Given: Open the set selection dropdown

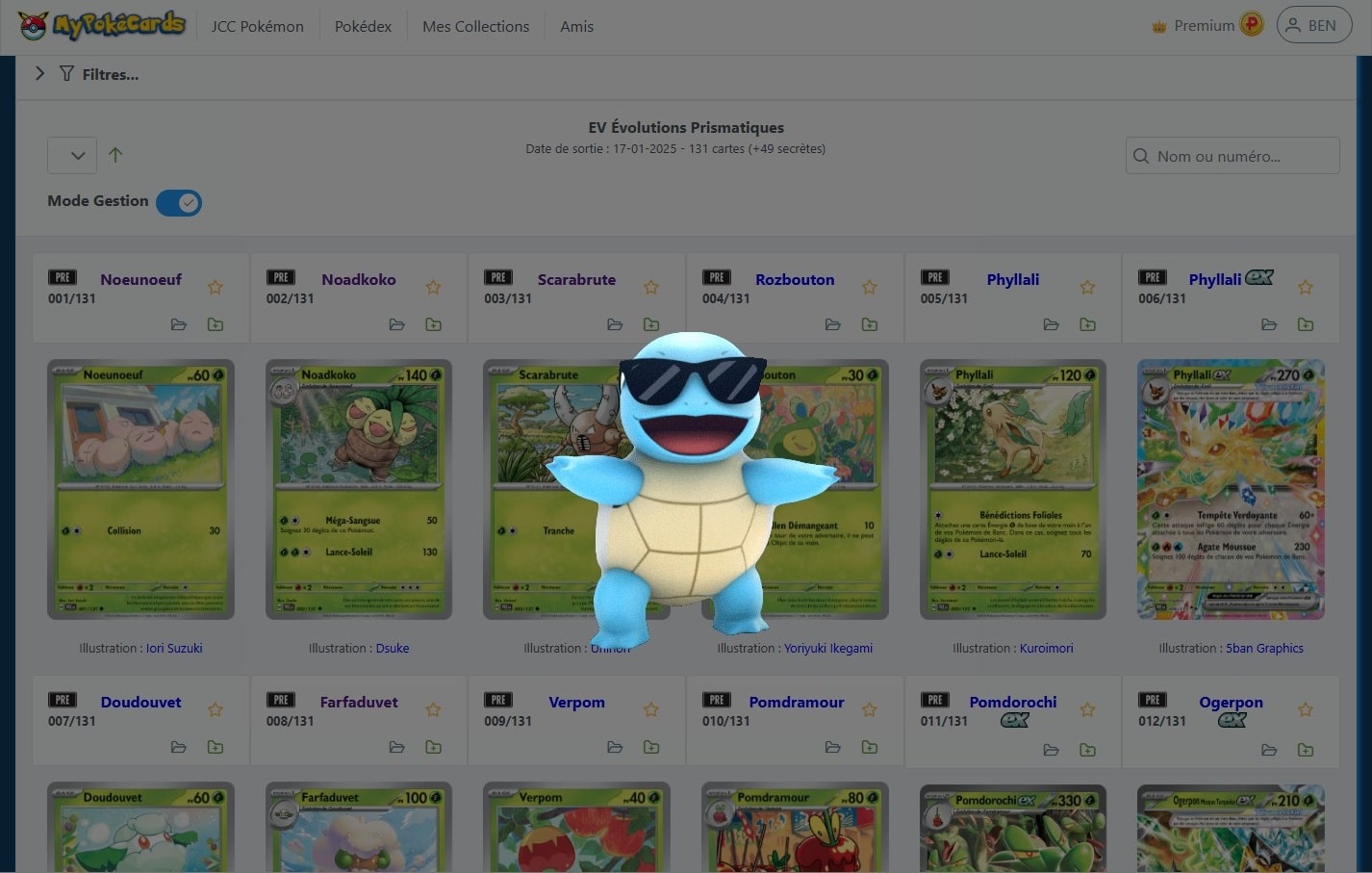Looking at the screenshot, I should (x=71, y=155).
